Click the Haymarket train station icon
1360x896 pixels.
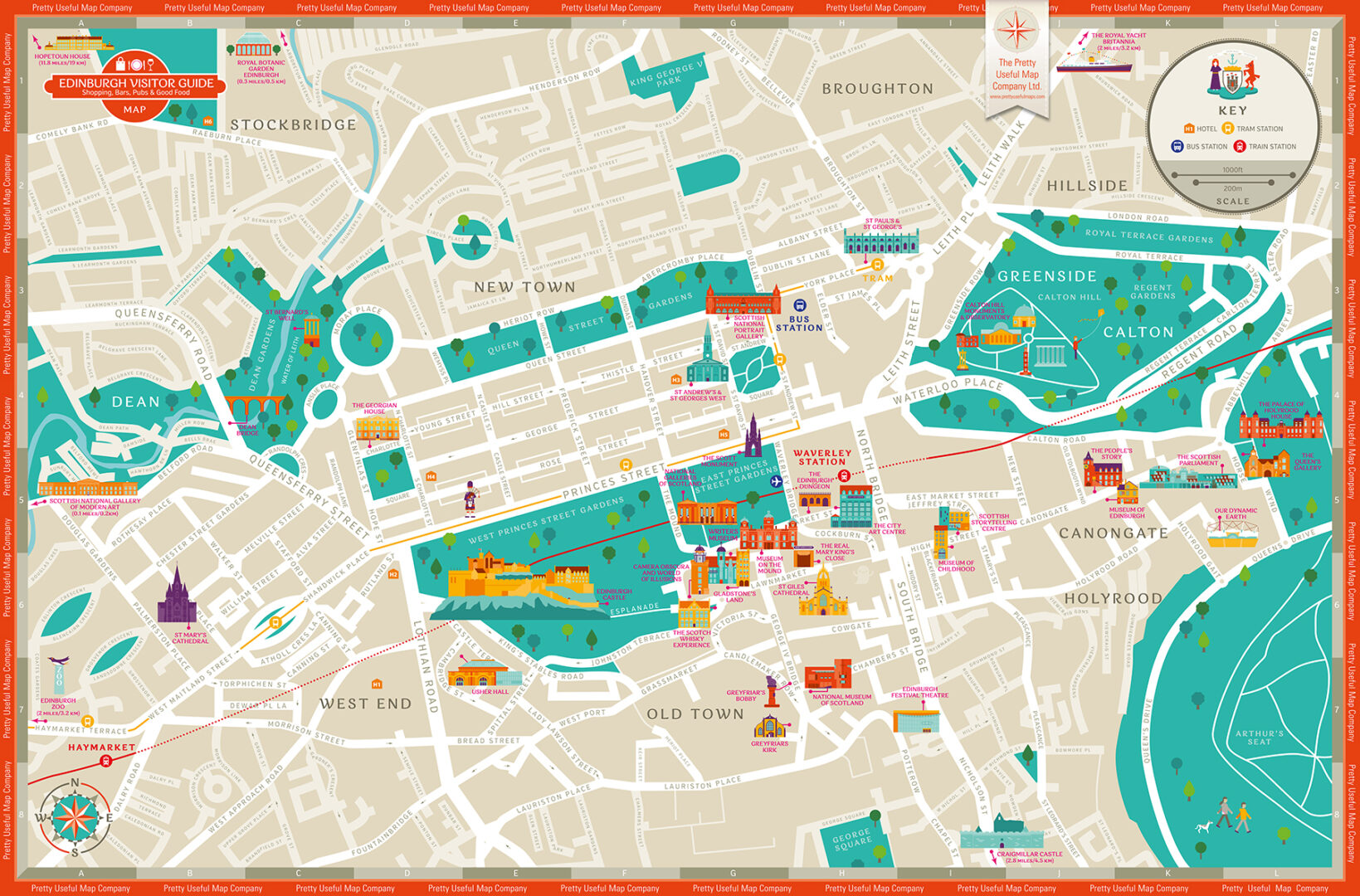tap(105, 761)
